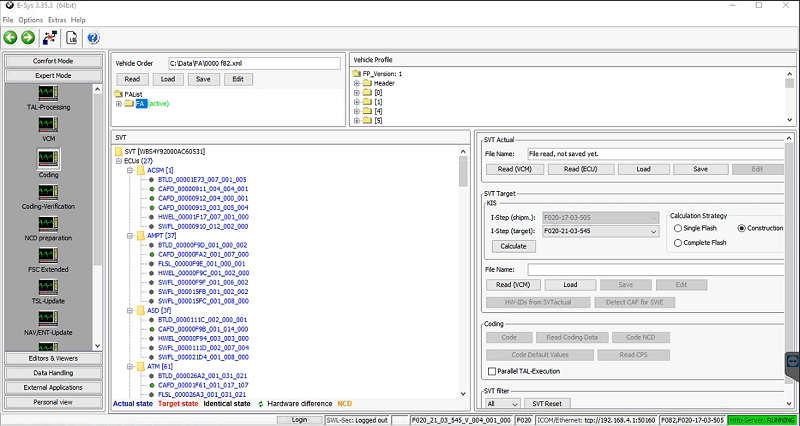Enable the Parallel TAL-Execution checkbox
Viewport: 800px width, 426px height.
490,371
